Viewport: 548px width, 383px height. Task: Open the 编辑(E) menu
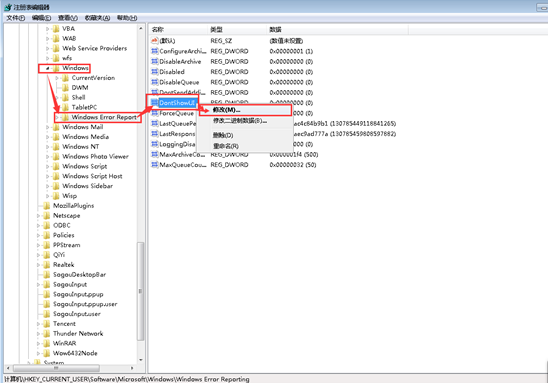click(x=41, y=18)
